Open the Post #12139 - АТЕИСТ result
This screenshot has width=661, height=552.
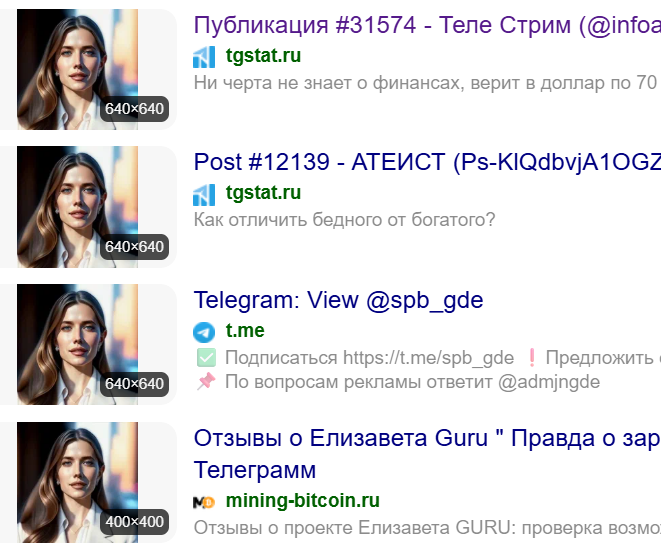pos(427,162)
